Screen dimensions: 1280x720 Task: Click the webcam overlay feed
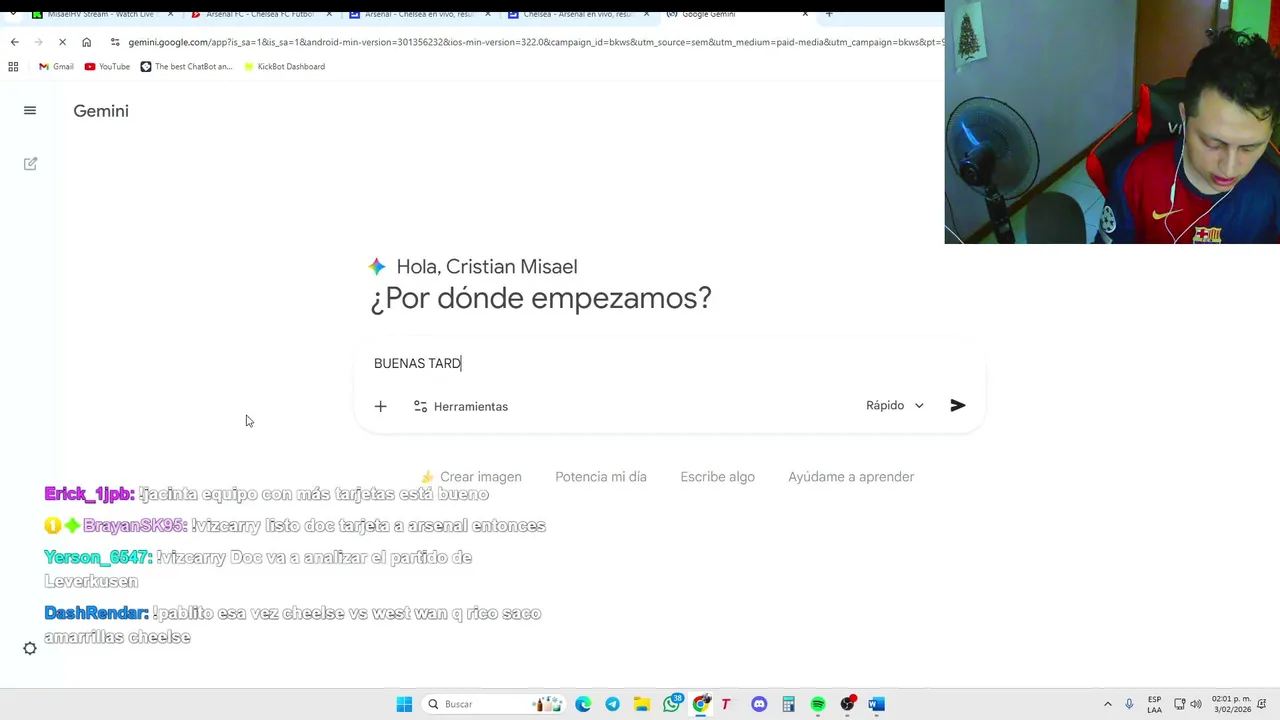point(1112,122)
